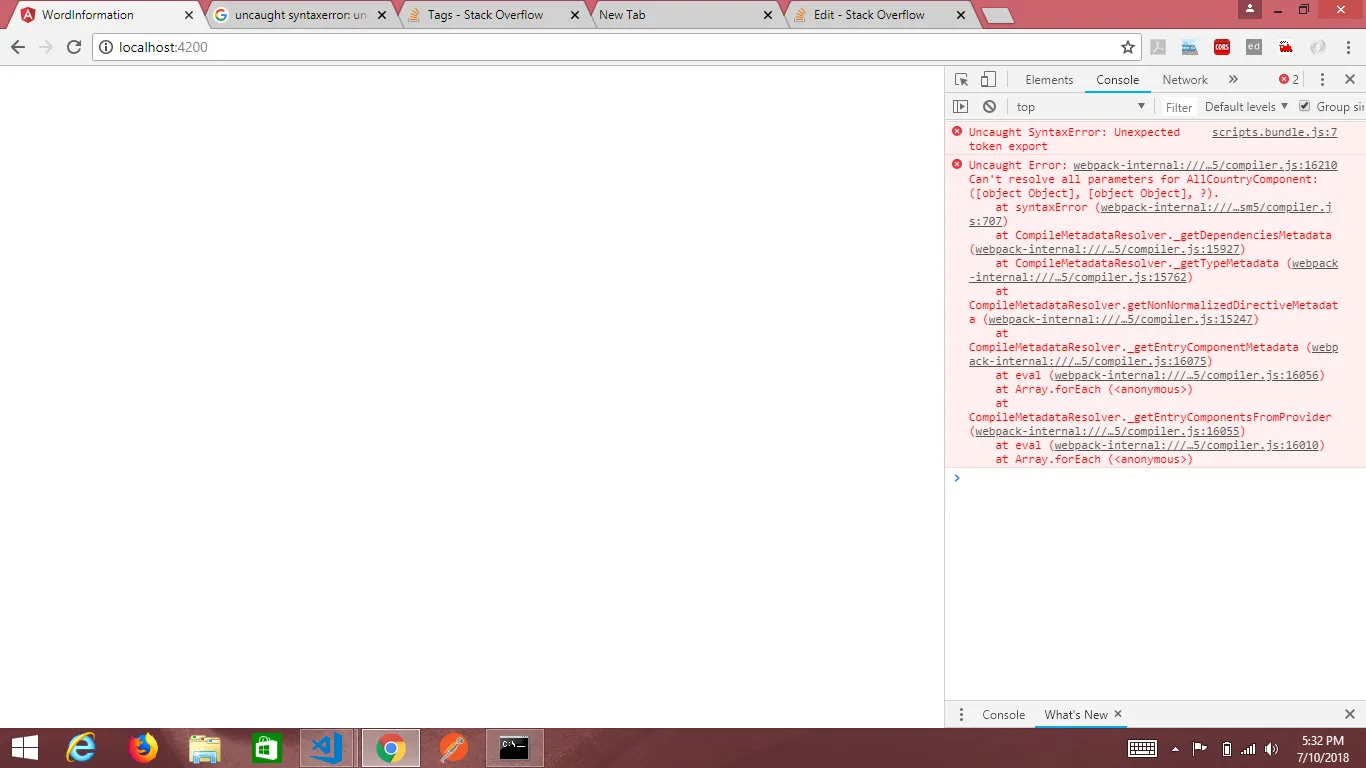Open the top context dropdown
1366x768 pixels.
coord(1080,107)
